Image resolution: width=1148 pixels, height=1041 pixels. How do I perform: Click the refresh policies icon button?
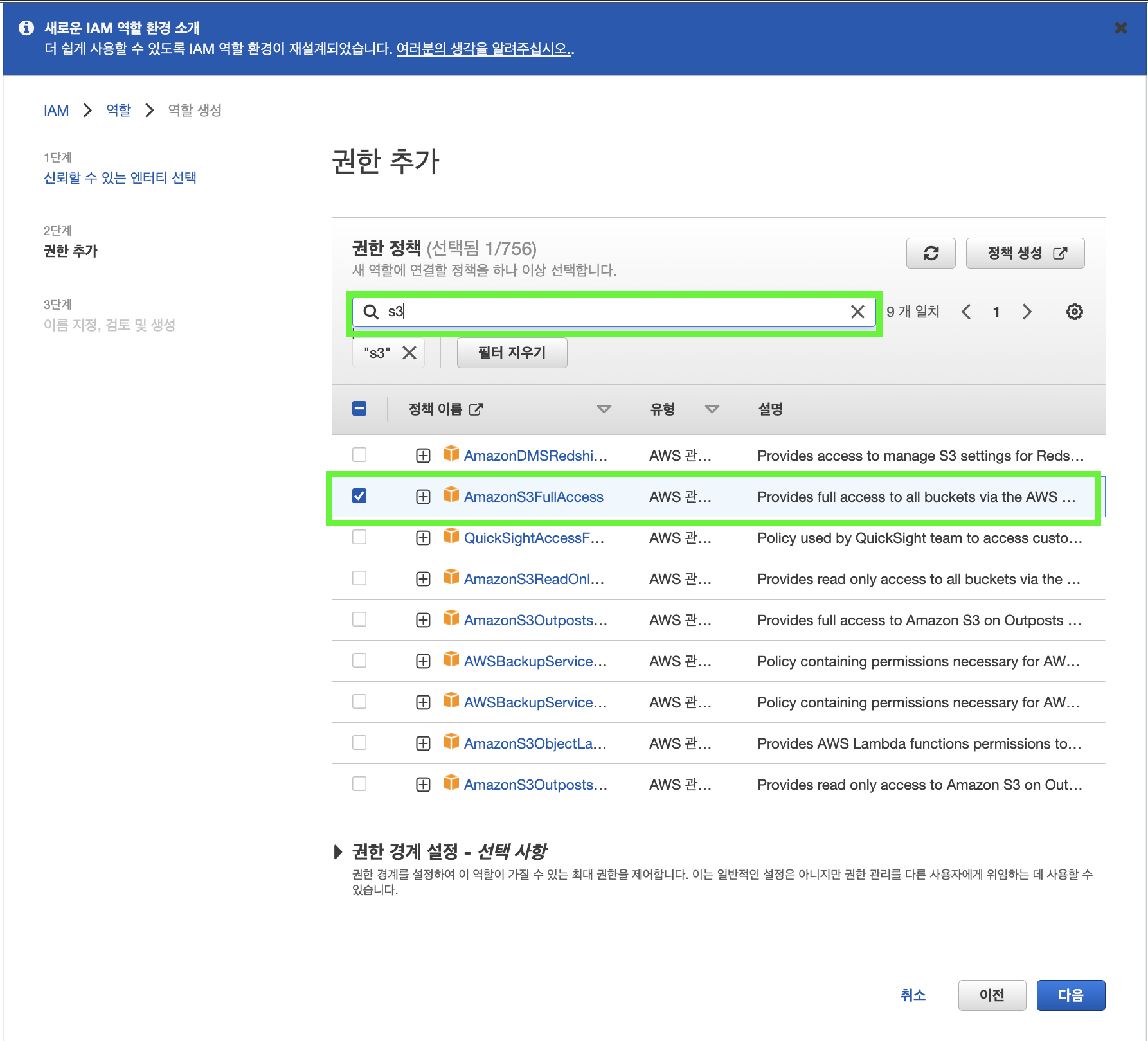(931, 253)
